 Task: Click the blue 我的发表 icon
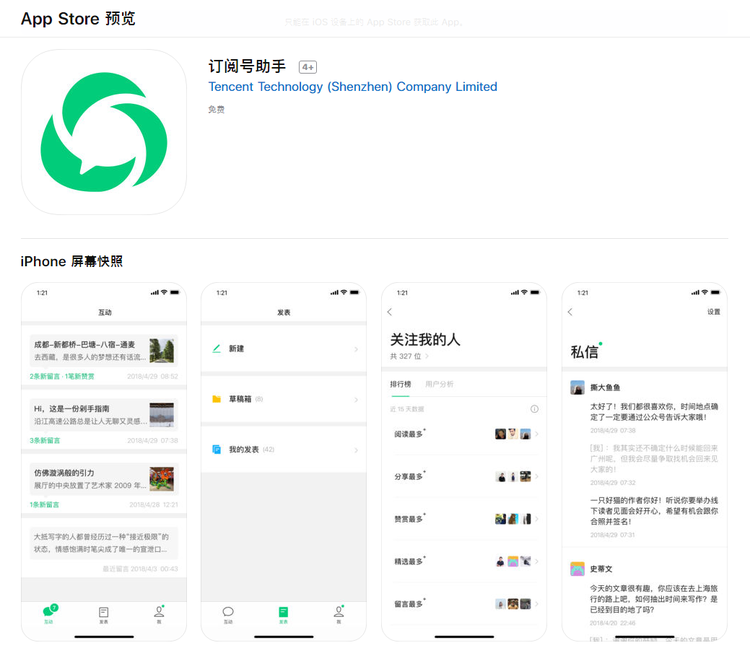(216, 450)
